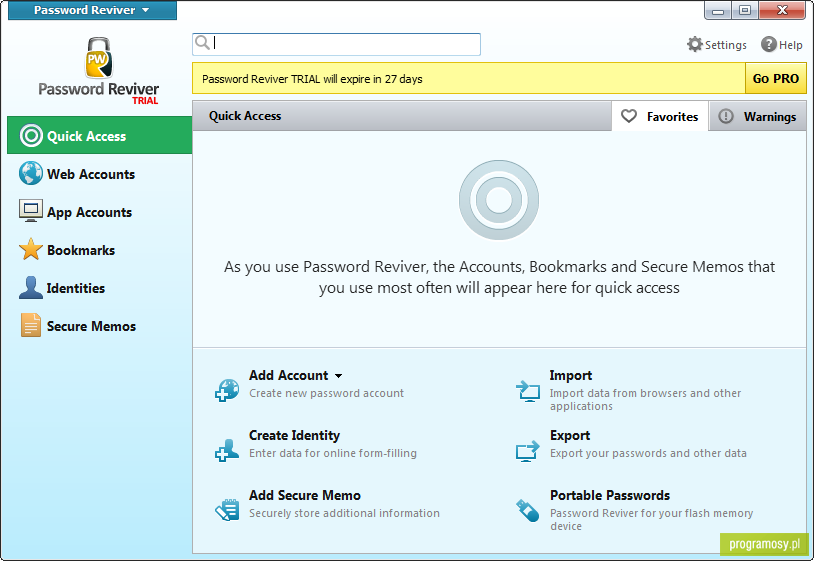Click the Warnings exclamation icon
Screen dimensions: 815x562
click(726, 116)
